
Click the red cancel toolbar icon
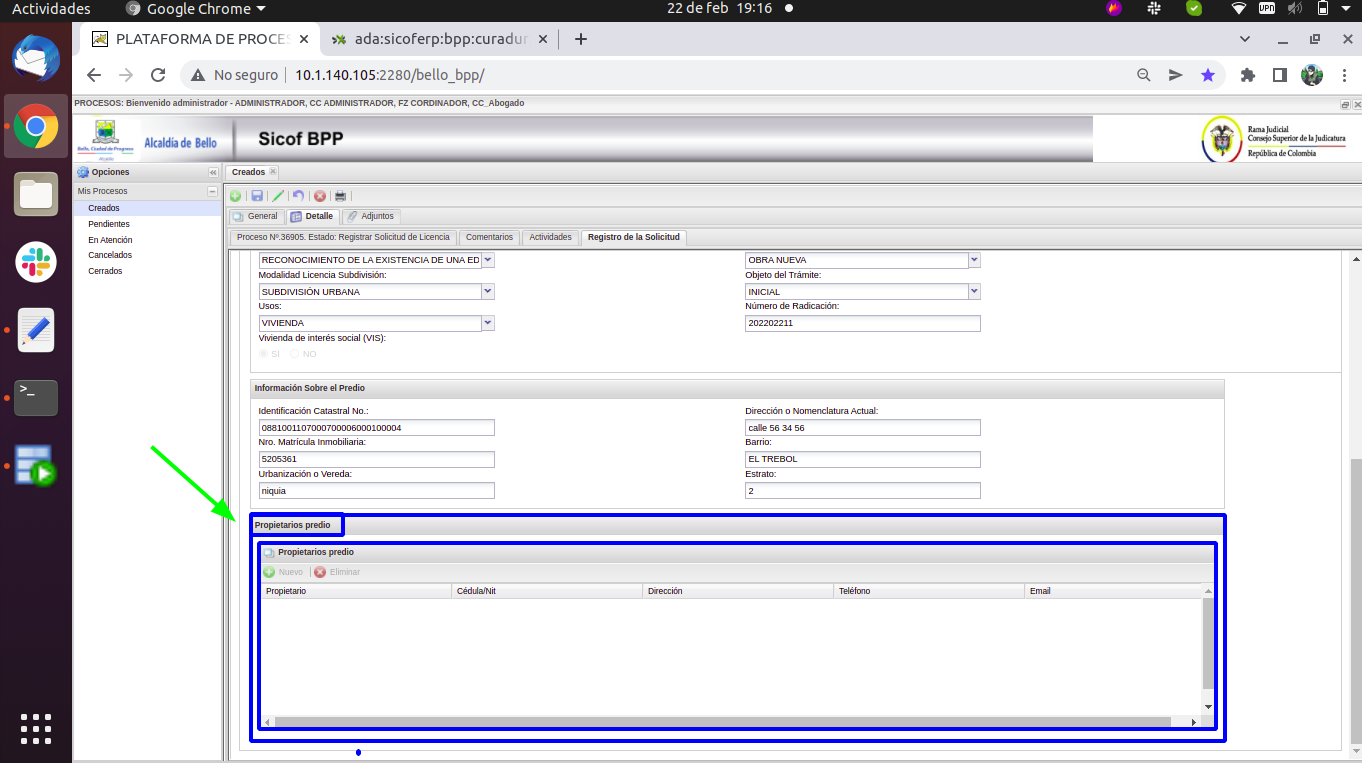[x=320, y=196]
